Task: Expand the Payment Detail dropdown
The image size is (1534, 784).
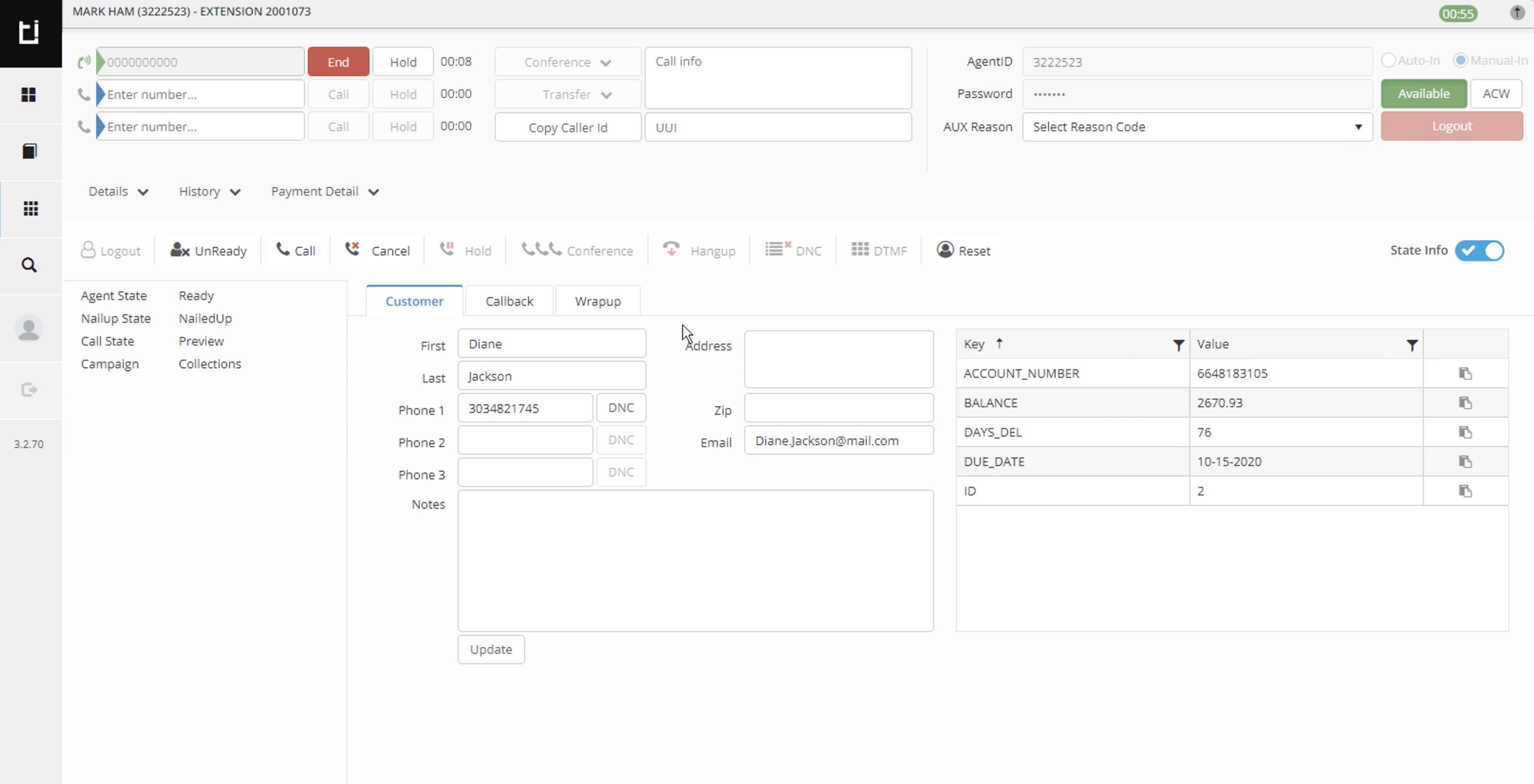Action: [325, 192]
